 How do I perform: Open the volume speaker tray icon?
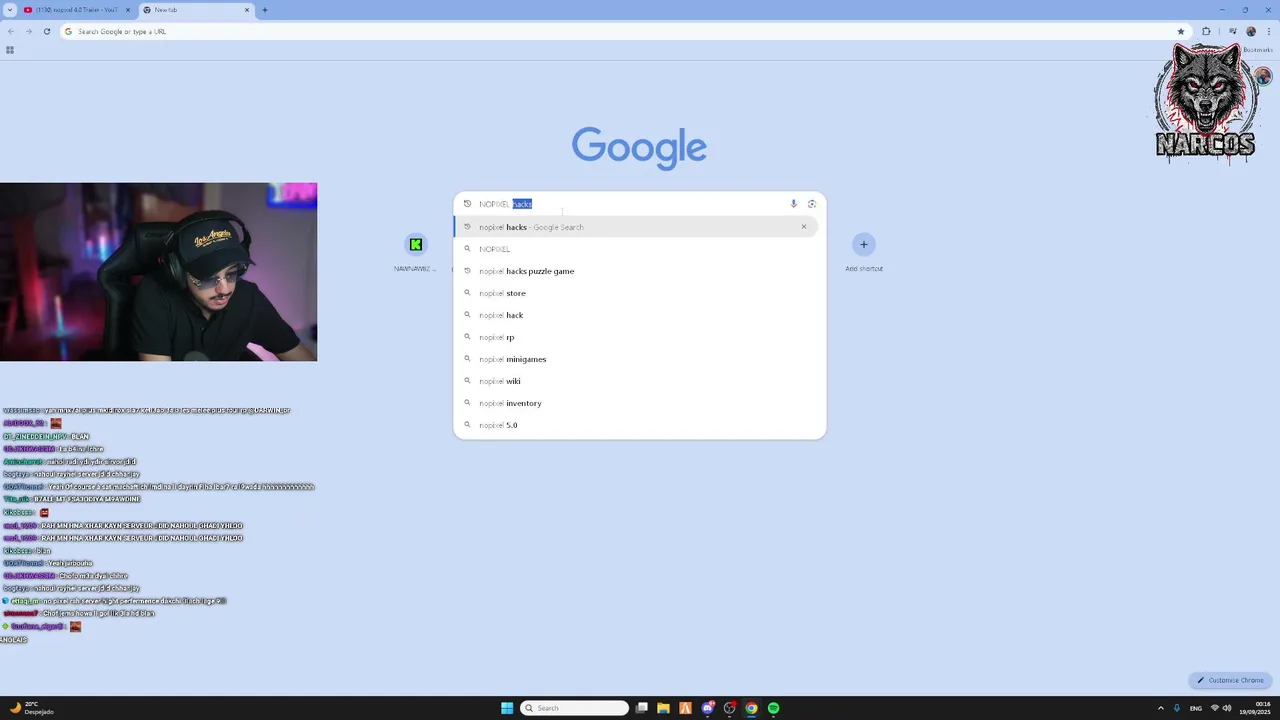[x=1228, y=708]
